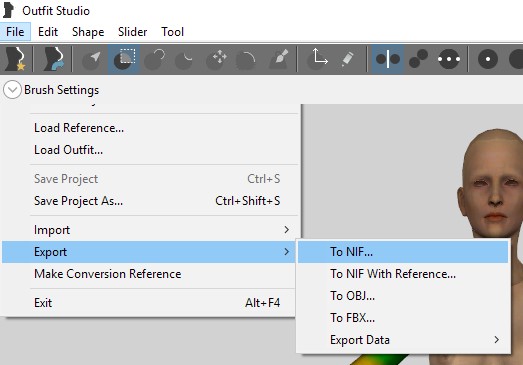Select the Inflate brush tool icon

(154, 59)
